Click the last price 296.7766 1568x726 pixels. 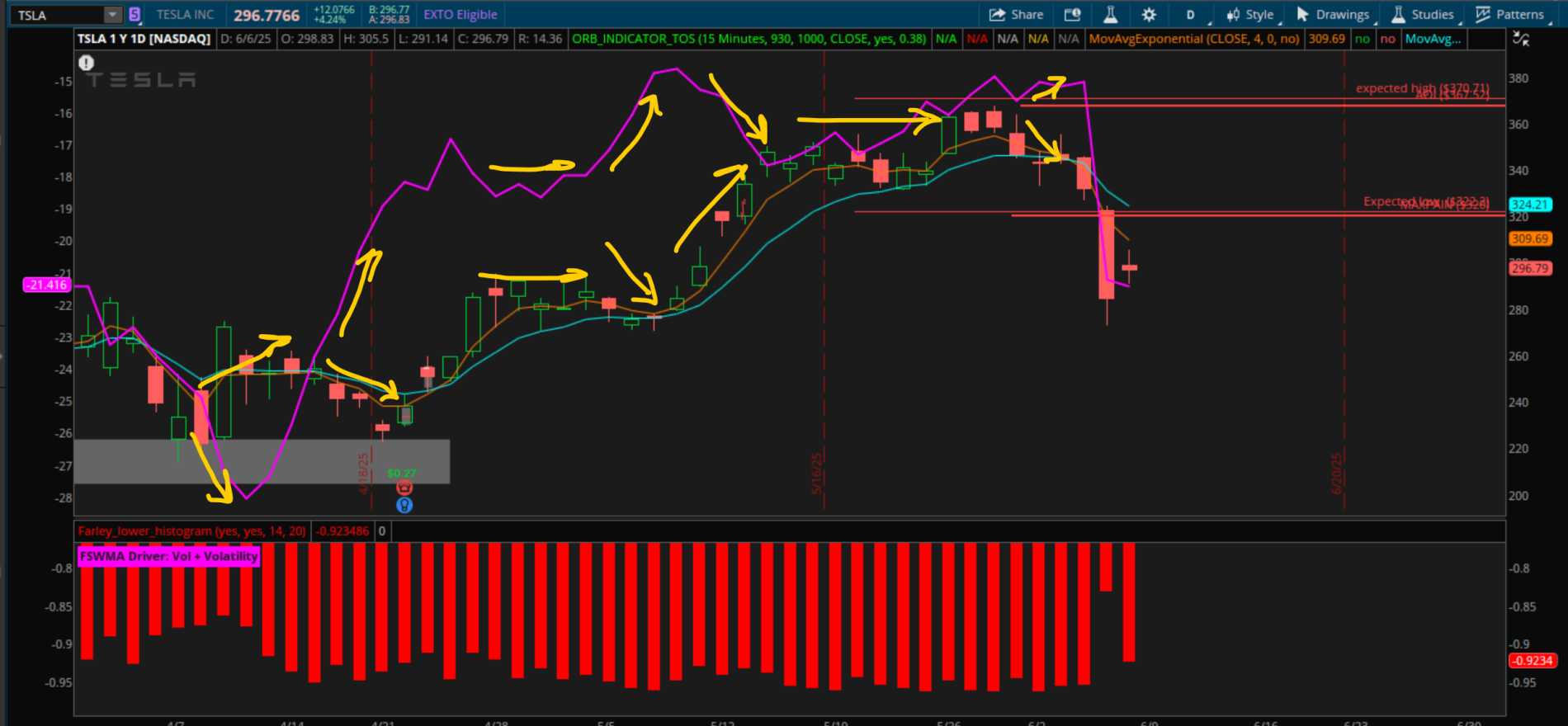click(x=267, y=15)
